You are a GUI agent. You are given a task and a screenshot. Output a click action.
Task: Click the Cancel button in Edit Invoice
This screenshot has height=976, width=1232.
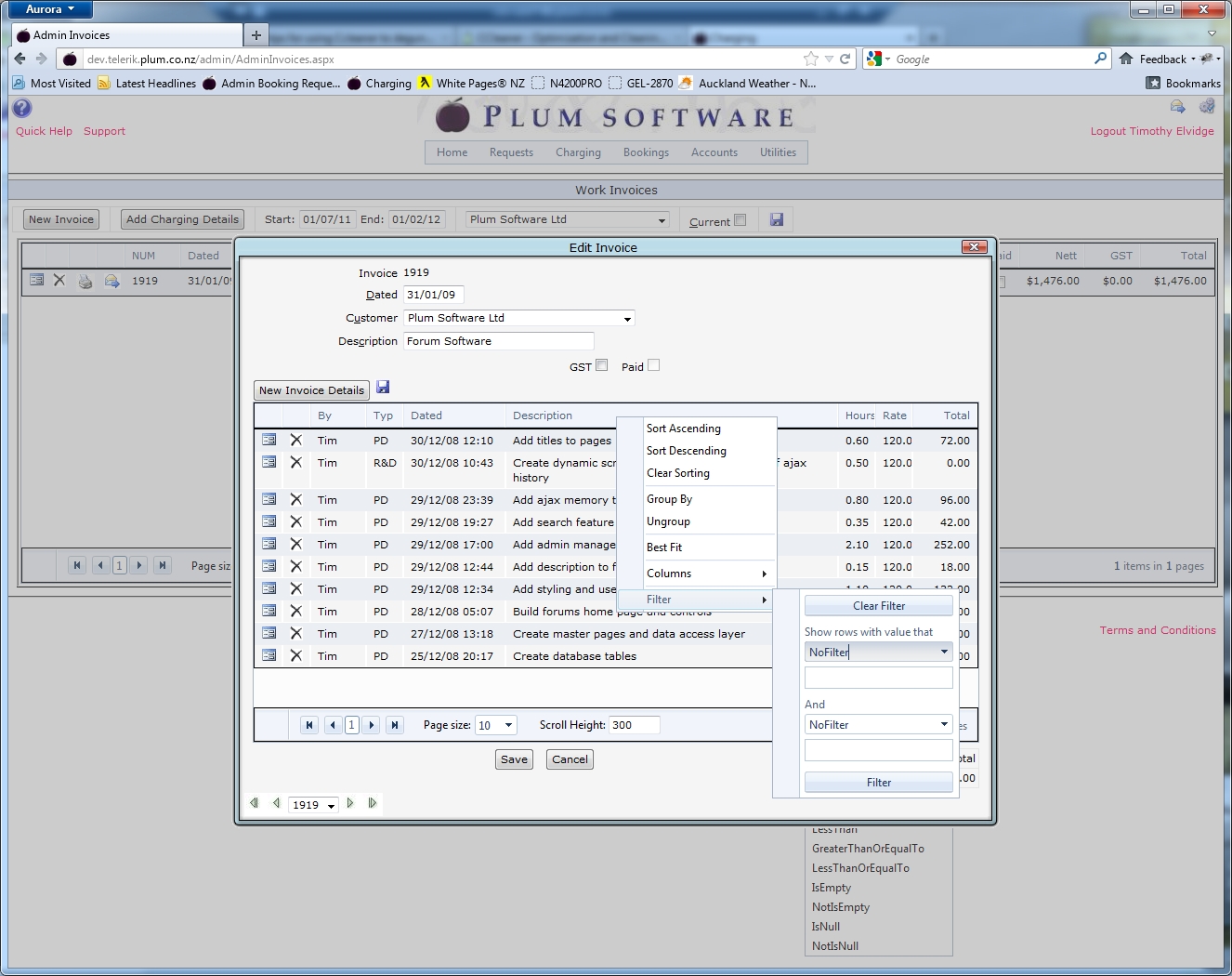(570, 759)
